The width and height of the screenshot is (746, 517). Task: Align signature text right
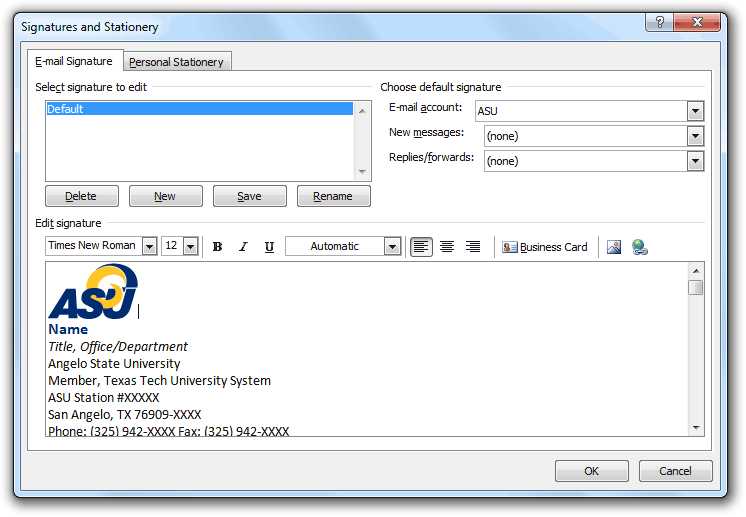[472, 247]
